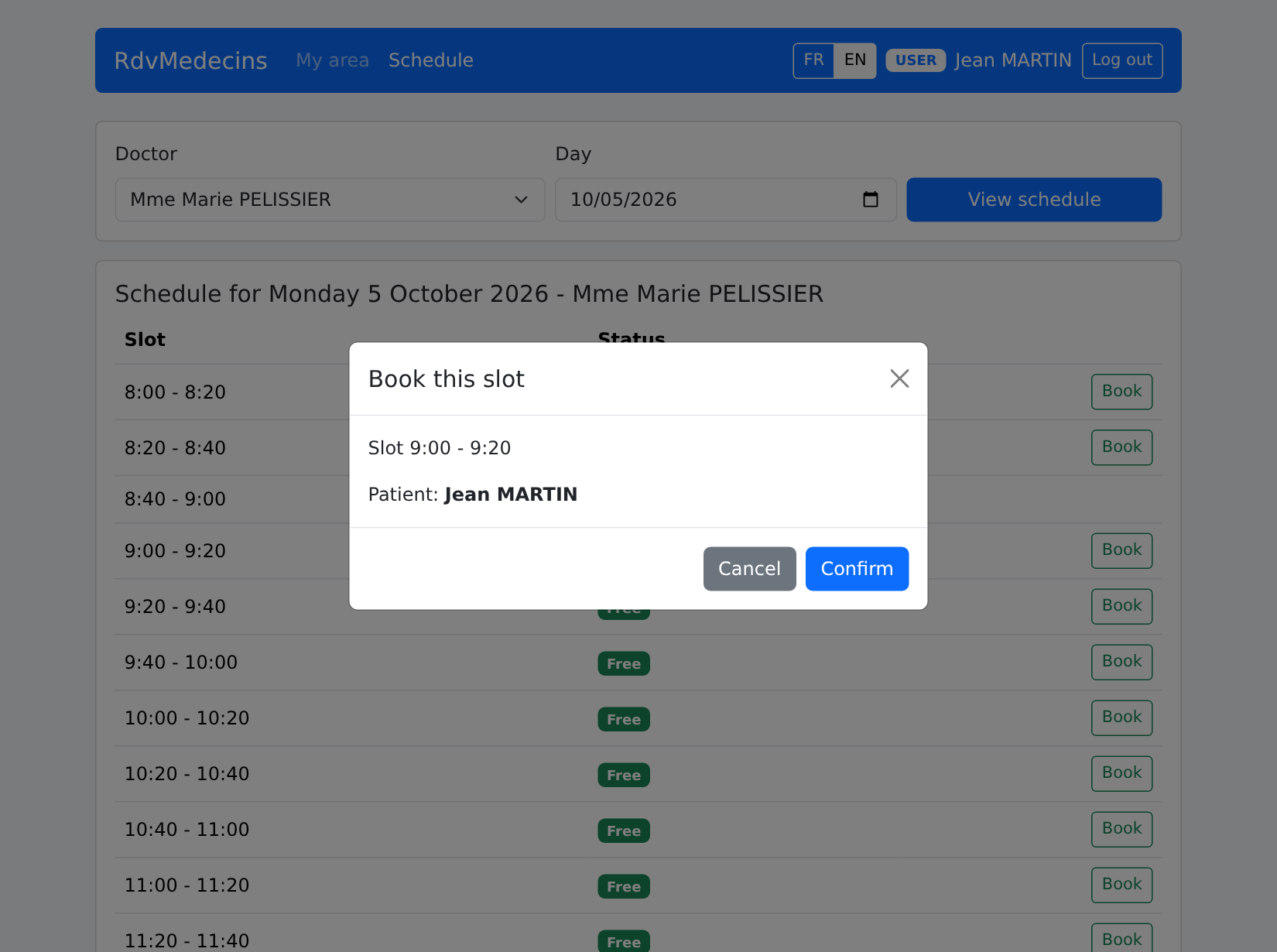Viewport: 1277px width, 952px height.
Task: Click Free badge for 10:00 - 10:20
Action: click(624, 720)
